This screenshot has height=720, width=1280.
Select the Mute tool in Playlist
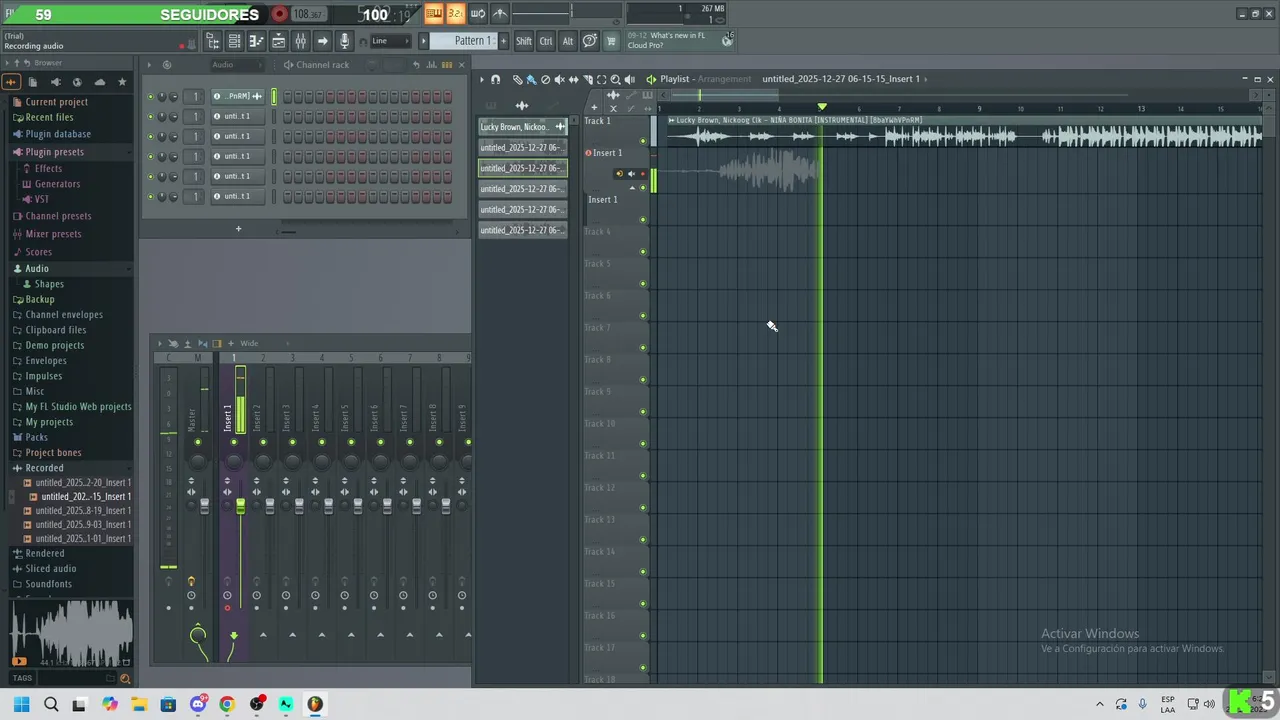pos(559,79)
